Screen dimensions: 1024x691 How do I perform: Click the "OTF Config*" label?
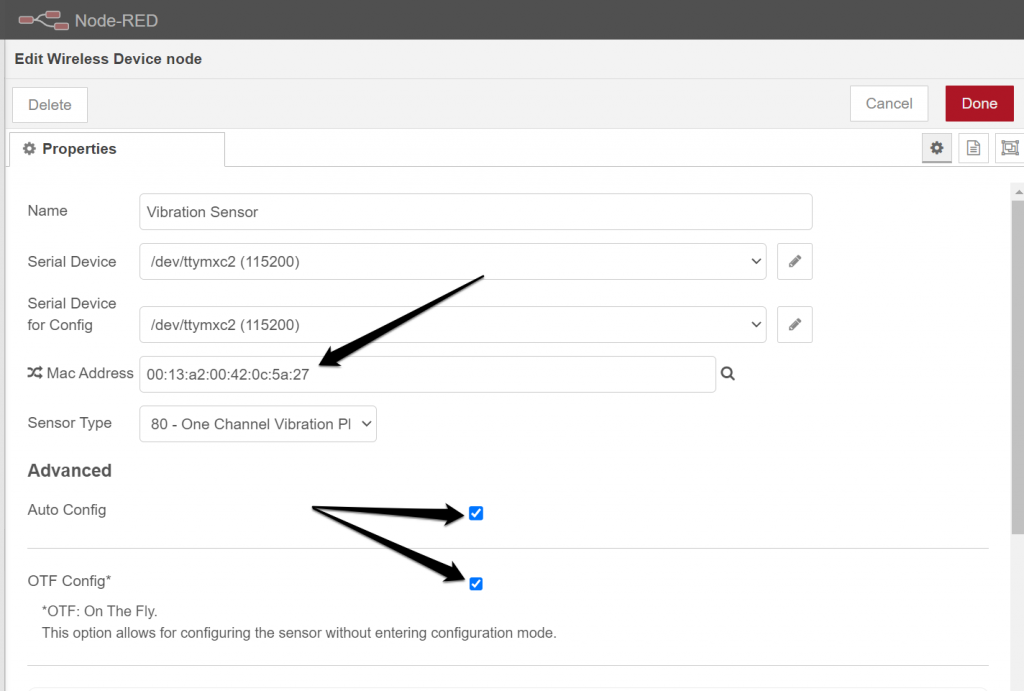(69, 581)
